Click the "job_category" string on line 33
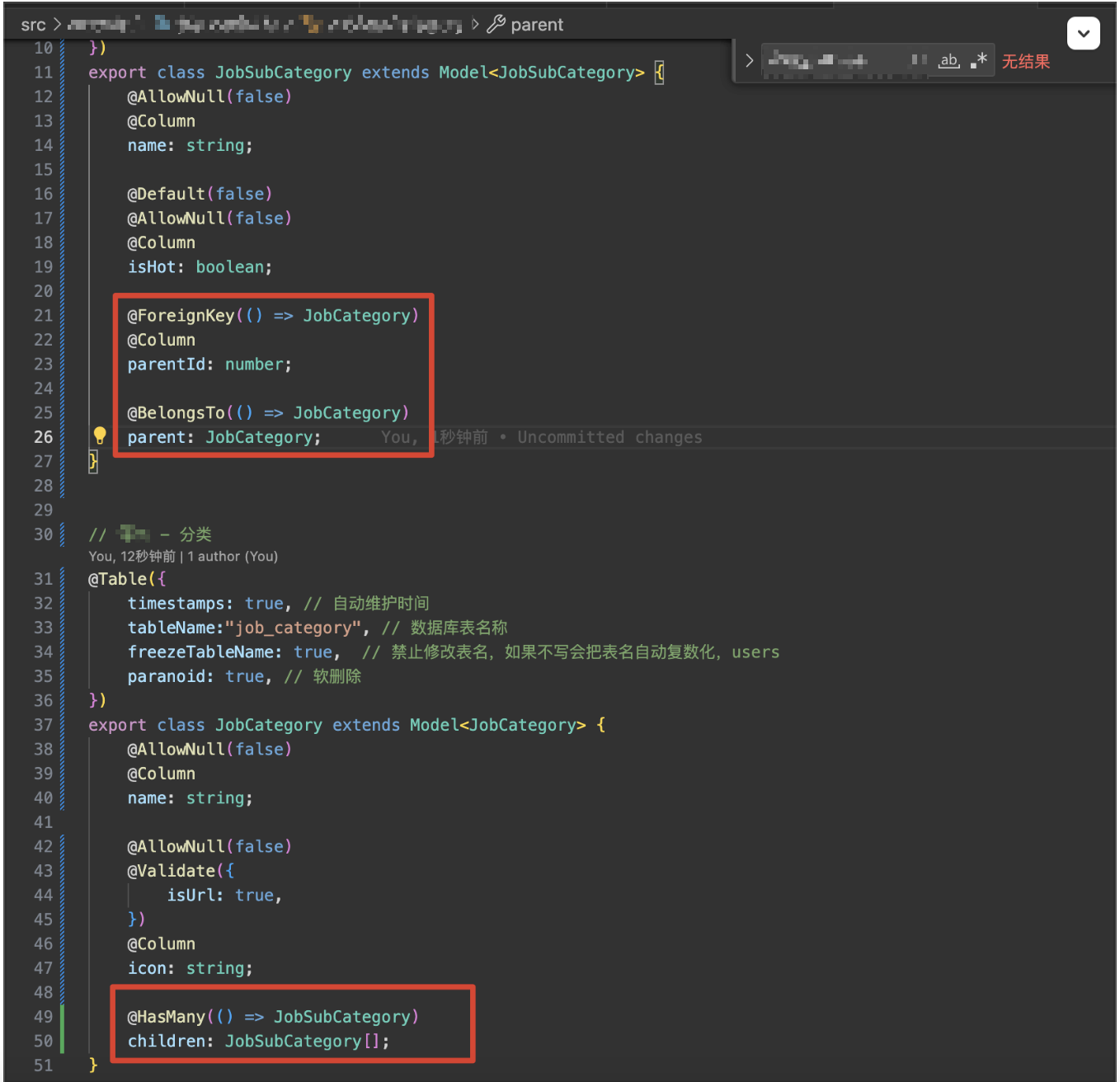Screen dimensions: 1120x1082 pos(294,628)
